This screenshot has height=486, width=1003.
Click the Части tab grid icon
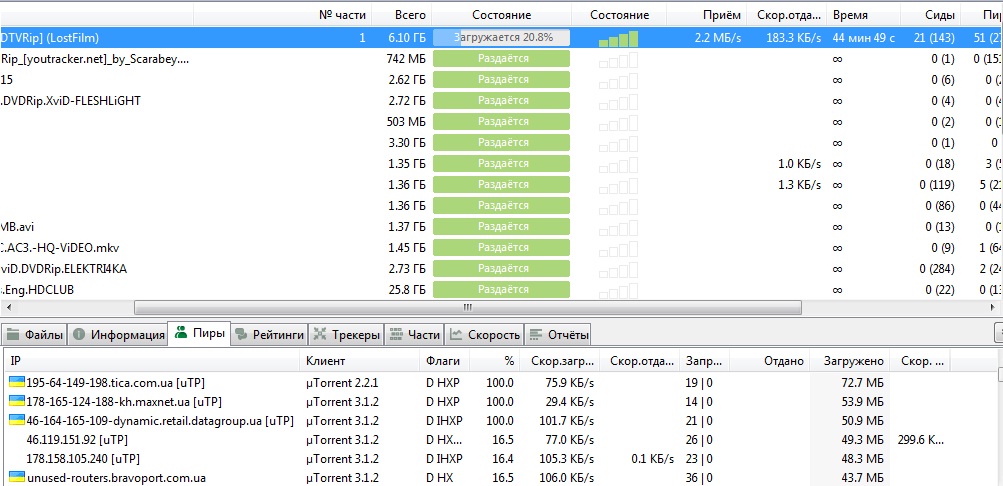(x=397, y=335)
